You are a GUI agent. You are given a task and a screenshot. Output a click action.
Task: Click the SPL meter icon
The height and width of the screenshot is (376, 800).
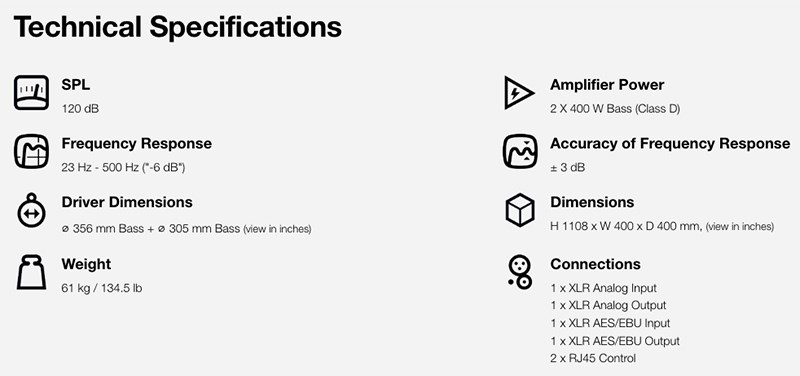[31, 92]
